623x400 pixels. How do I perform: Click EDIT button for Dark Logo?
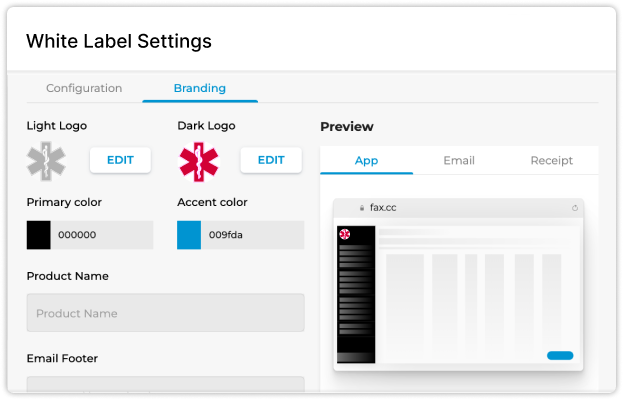[271, 160]
